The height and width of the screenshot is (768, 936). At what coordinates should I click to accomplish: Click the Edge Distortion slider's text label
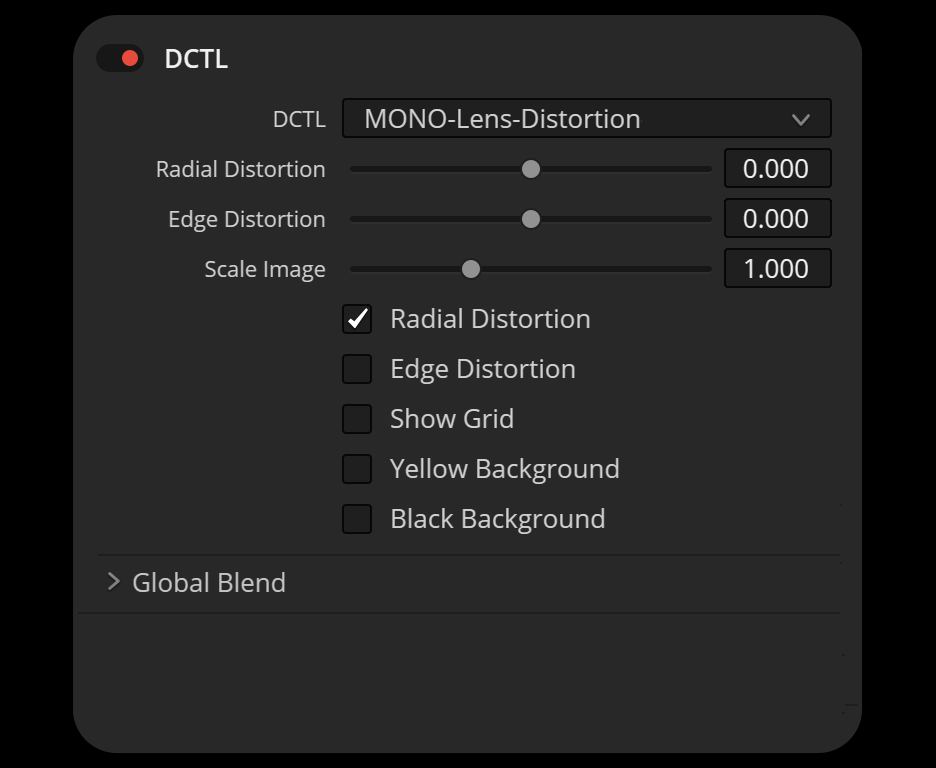coord(246,219)
